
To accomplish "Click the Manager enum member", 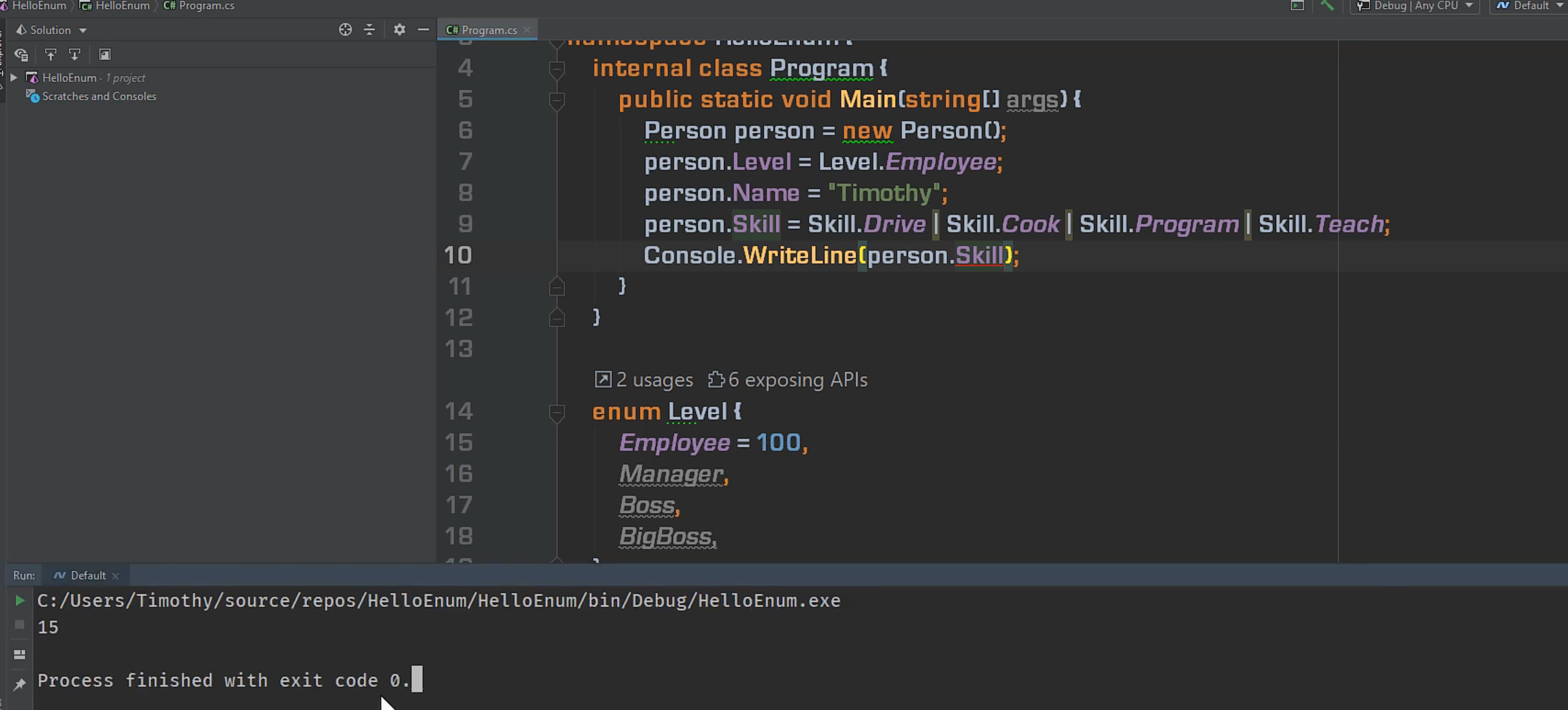I will pyautogui.click(x=671, y=474).
